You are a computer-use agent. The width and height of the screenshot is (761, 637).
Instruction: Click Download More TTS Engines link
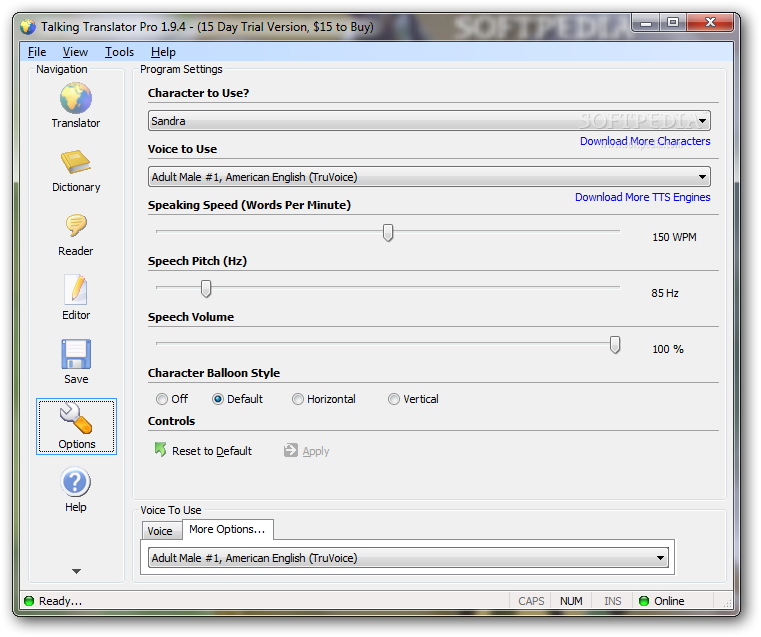pyautogui.click(x=643, y=197)
